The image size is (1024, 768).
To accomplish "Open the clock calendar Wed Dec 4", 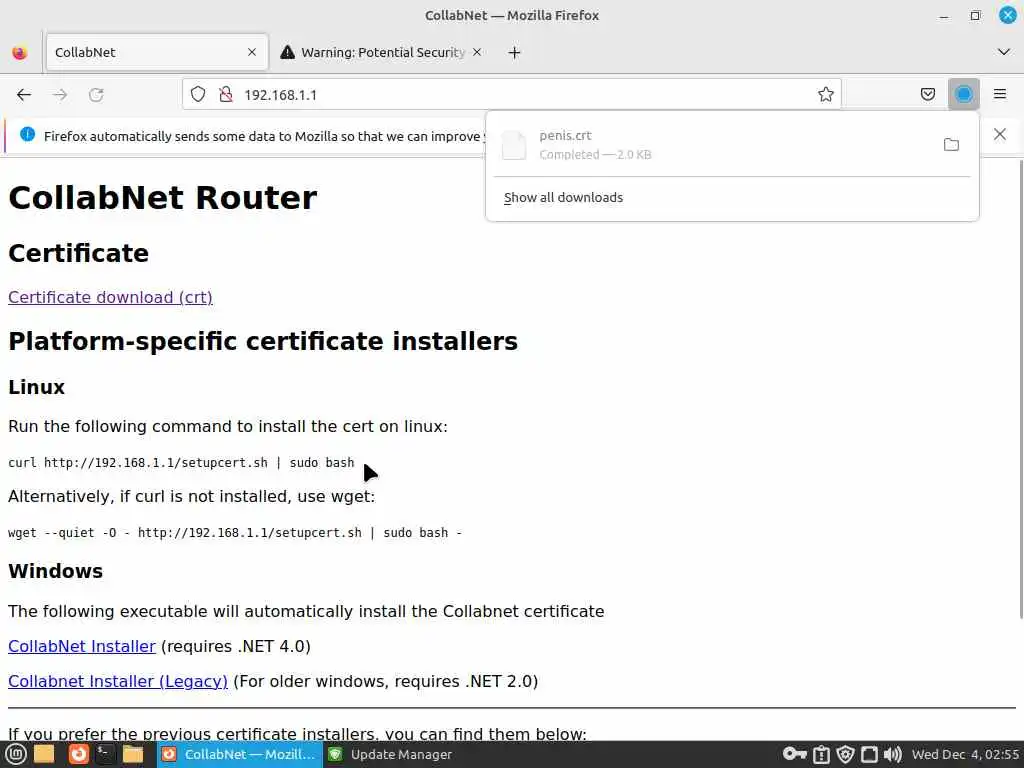I will point(965,754).
